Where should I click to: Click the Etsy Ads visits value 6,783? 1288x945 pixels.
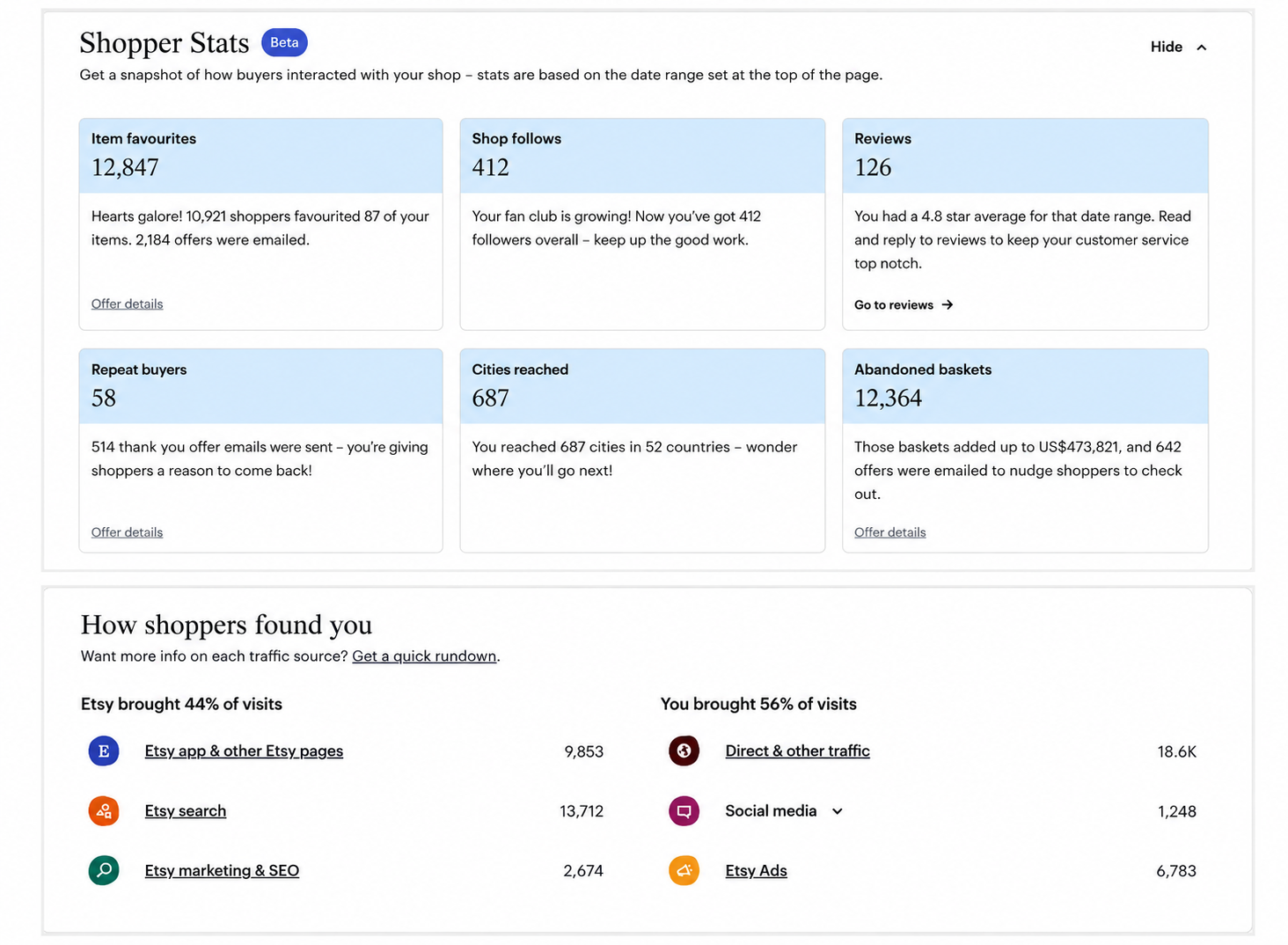click(1176, 871)
